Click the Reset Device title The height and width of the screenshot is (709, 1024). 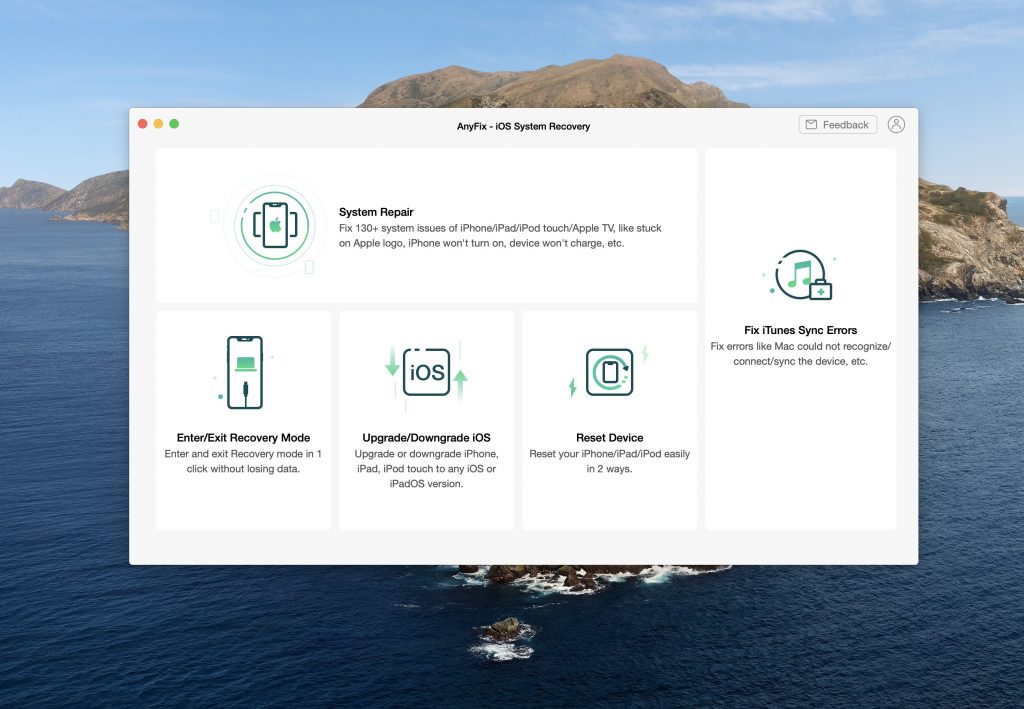609,438
